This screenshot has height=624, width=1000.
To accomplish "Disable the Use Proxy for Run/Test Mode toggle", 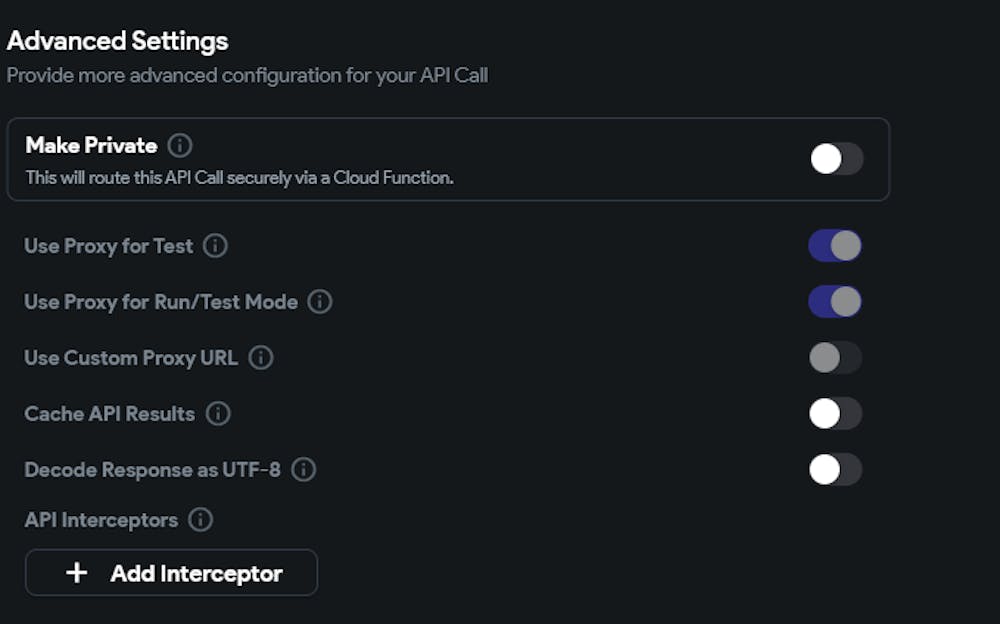I will 835,302.
